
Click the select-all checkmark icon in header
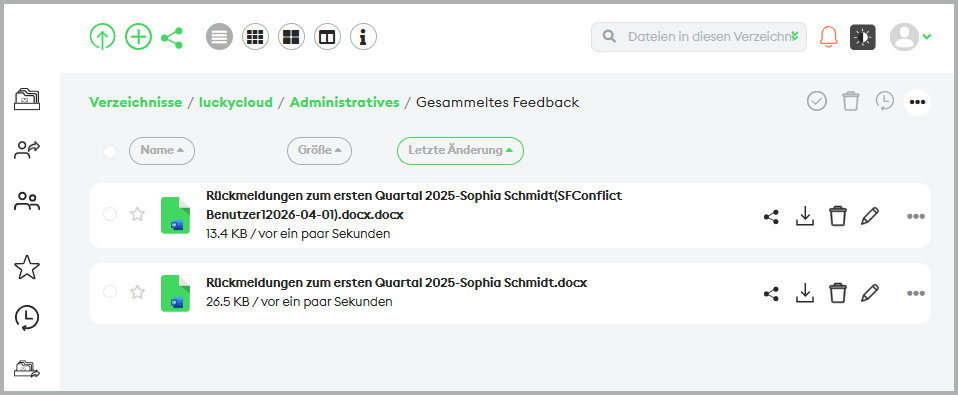coord(817,101)
